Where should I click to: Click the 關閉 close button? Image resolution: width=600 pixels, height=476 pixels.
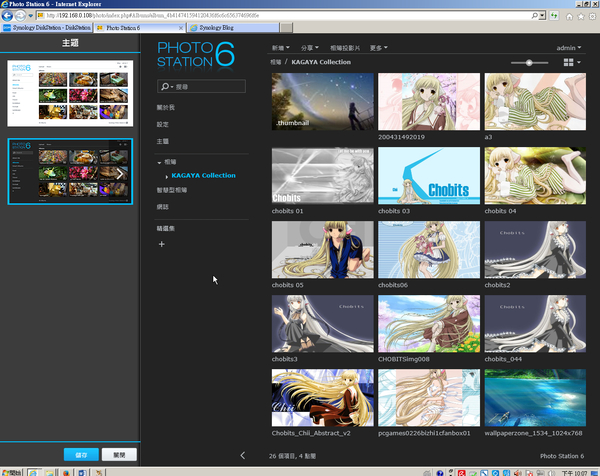(x=118, y=454)
